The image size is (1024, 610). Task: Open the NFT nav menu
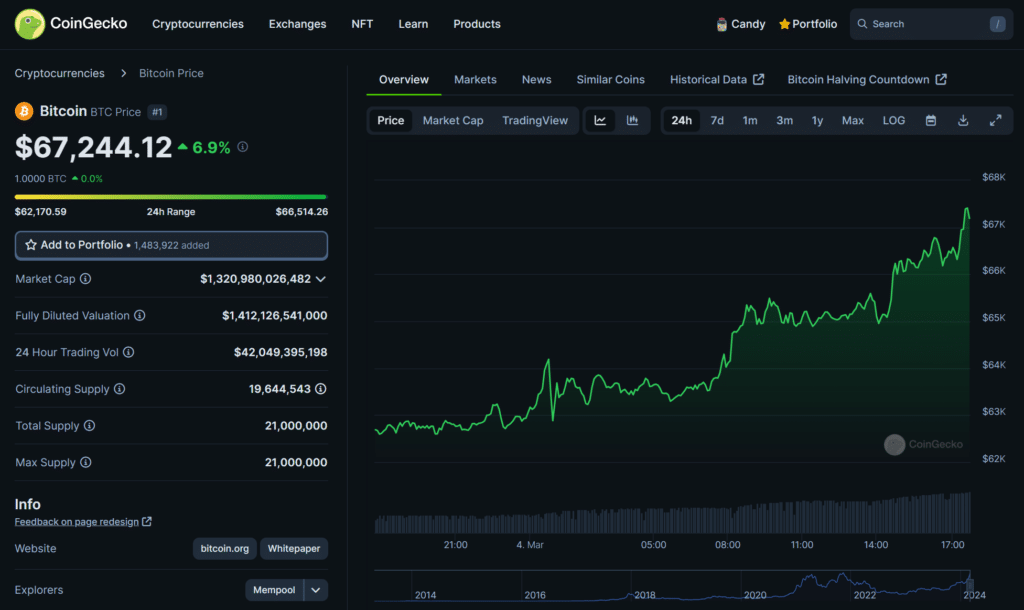(362, 24)
